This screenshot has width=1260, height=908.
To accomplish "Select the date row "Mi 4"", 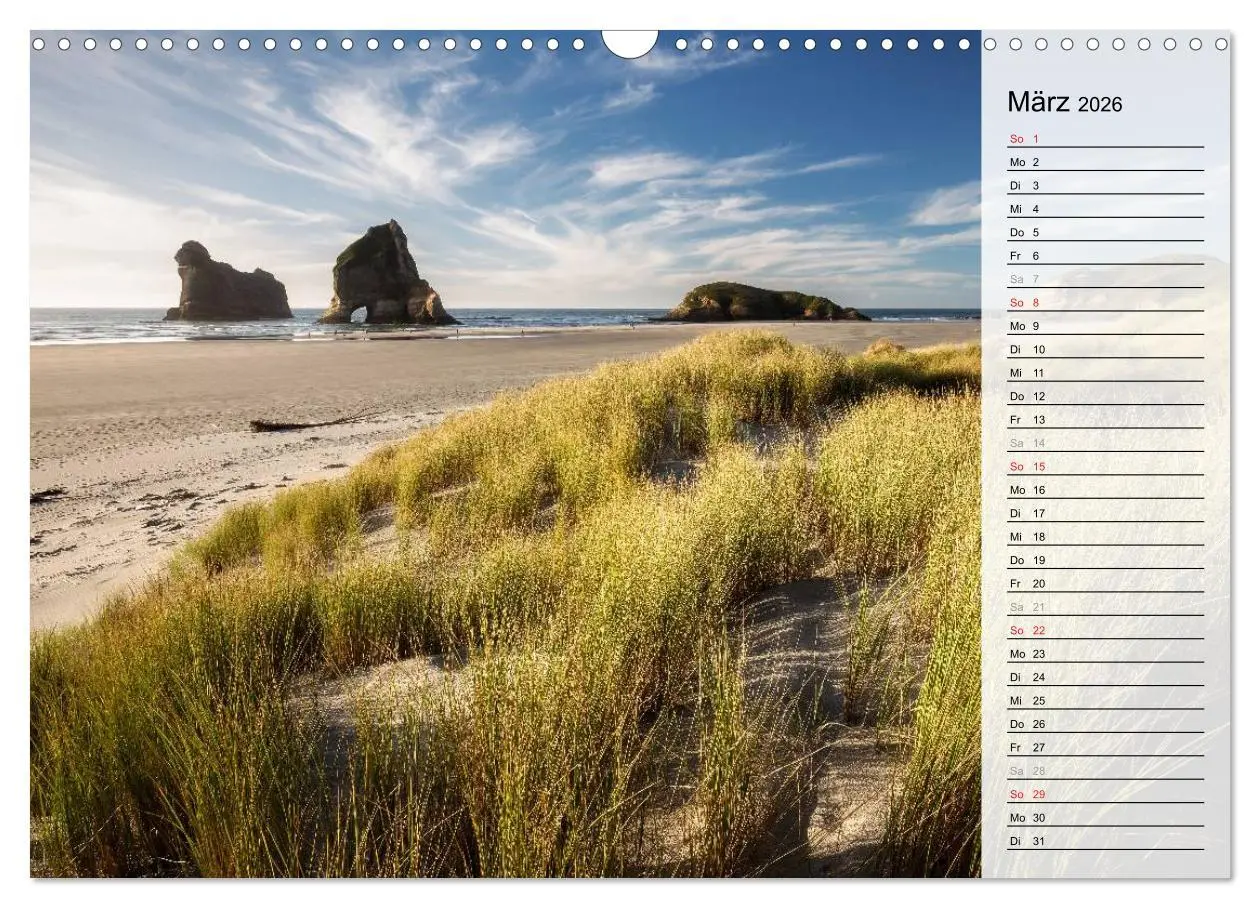I will pos(1105,209).
